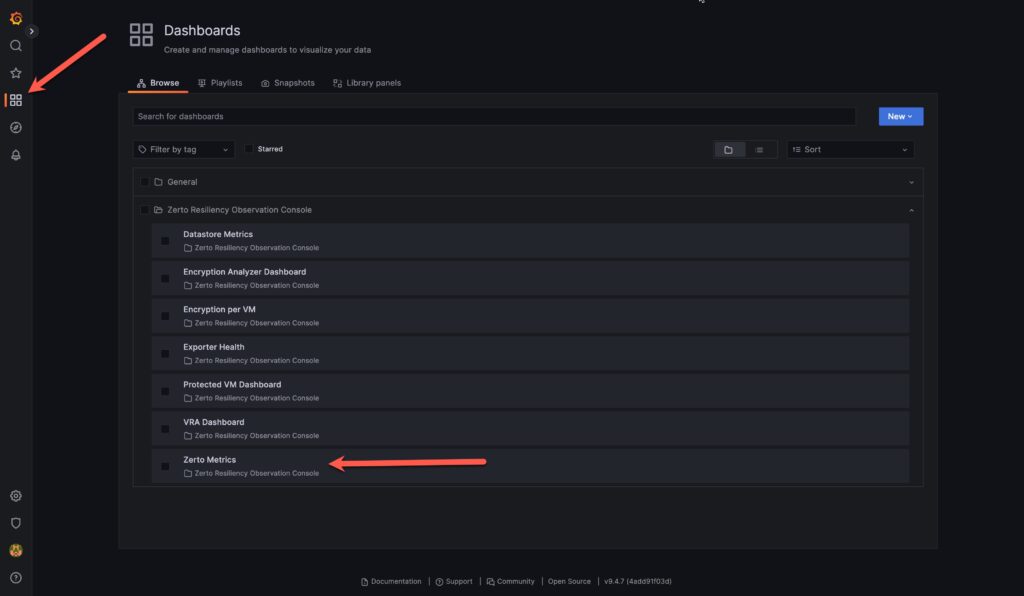This screenshot has width=1024, height=596.
Task: Select VRA Dashboard checkbox
Action: tap(165, 429)
